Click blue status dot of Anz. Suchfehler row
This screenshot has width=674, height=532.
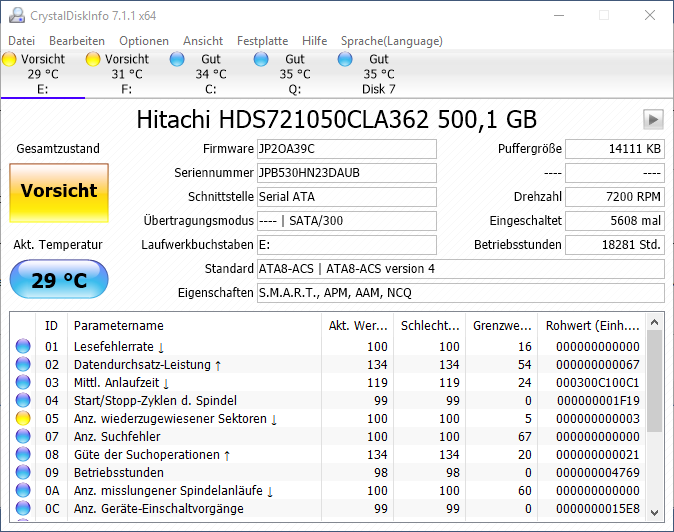click(x=23, y=437)
